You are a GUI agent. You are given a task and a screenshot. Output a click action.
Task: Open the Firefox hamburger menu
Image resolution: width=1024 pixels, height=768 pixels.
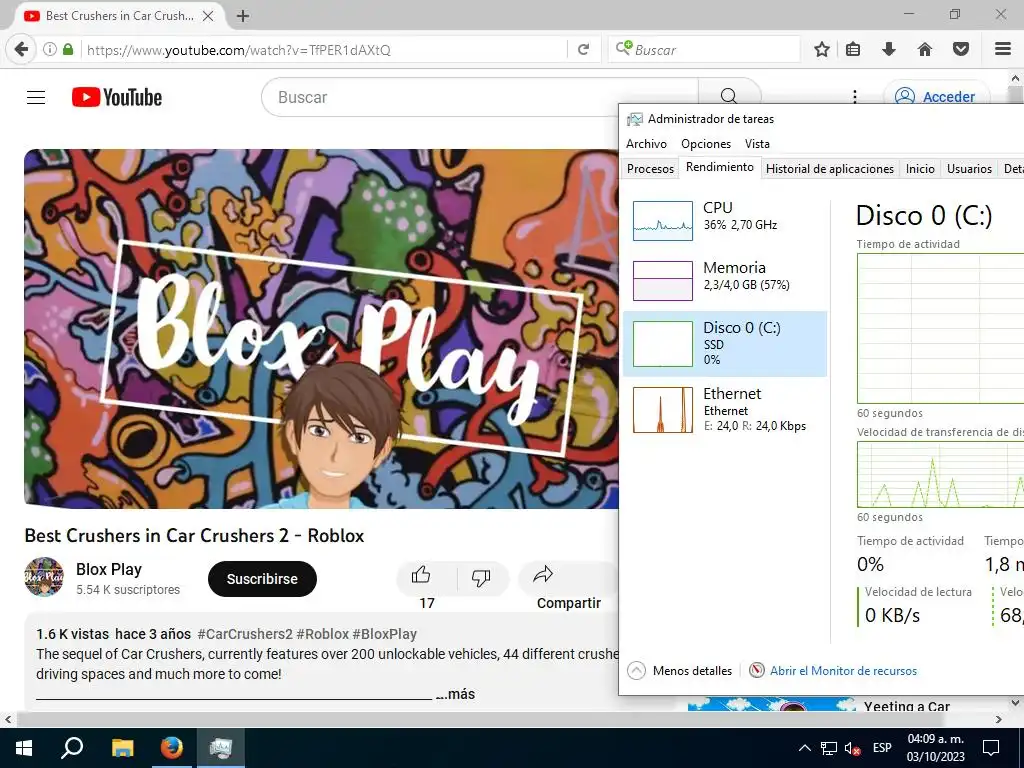pyautogui.click(x=1003, y=50)
